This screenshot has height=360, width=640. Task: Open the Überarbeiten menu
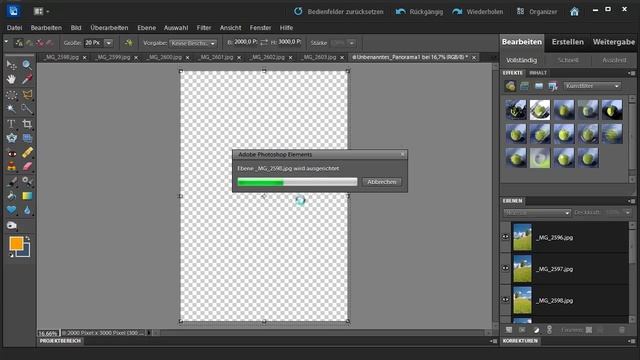[x=109, y=28]
